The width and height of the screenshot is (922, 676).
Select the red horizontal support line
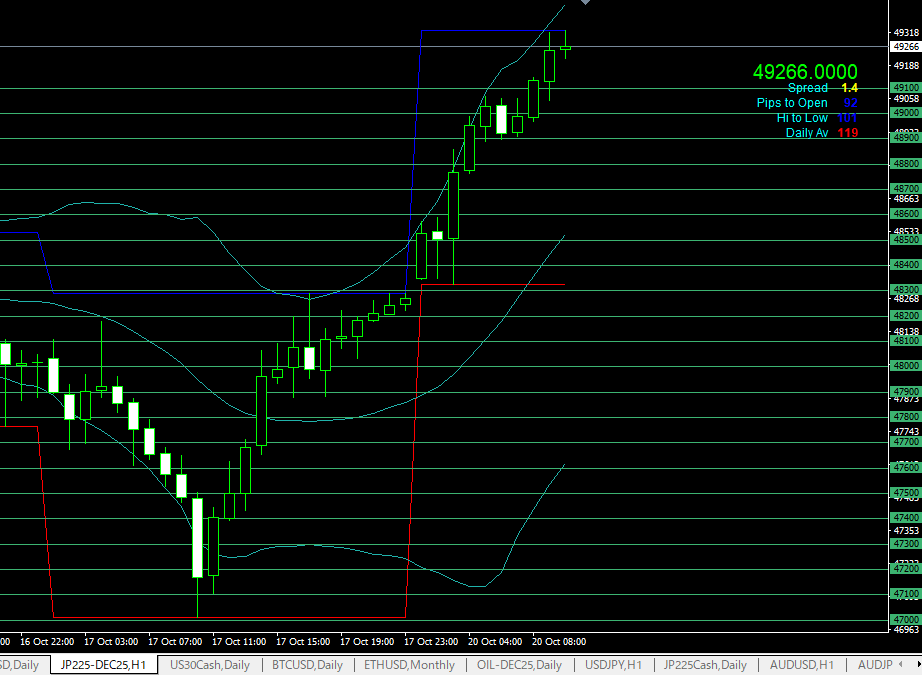[492, 285]
